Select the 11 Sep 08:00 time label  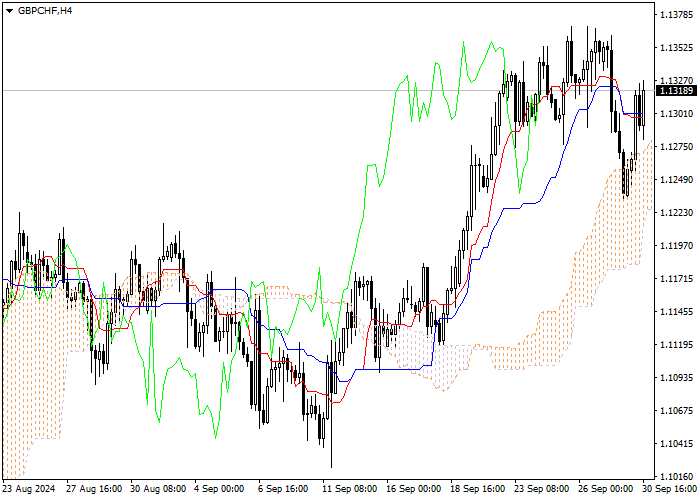coord(350,489)
